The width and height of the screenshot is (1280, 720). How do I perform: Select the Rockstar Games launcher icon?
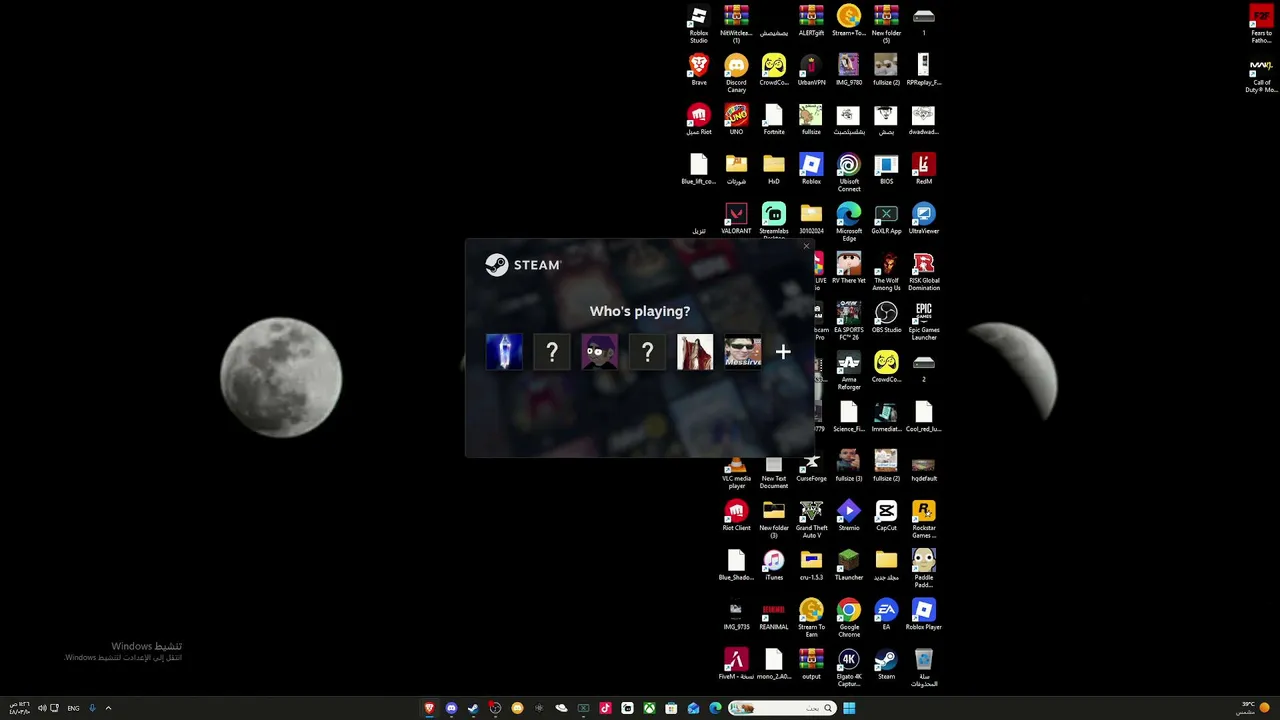(x=924, y=519)
